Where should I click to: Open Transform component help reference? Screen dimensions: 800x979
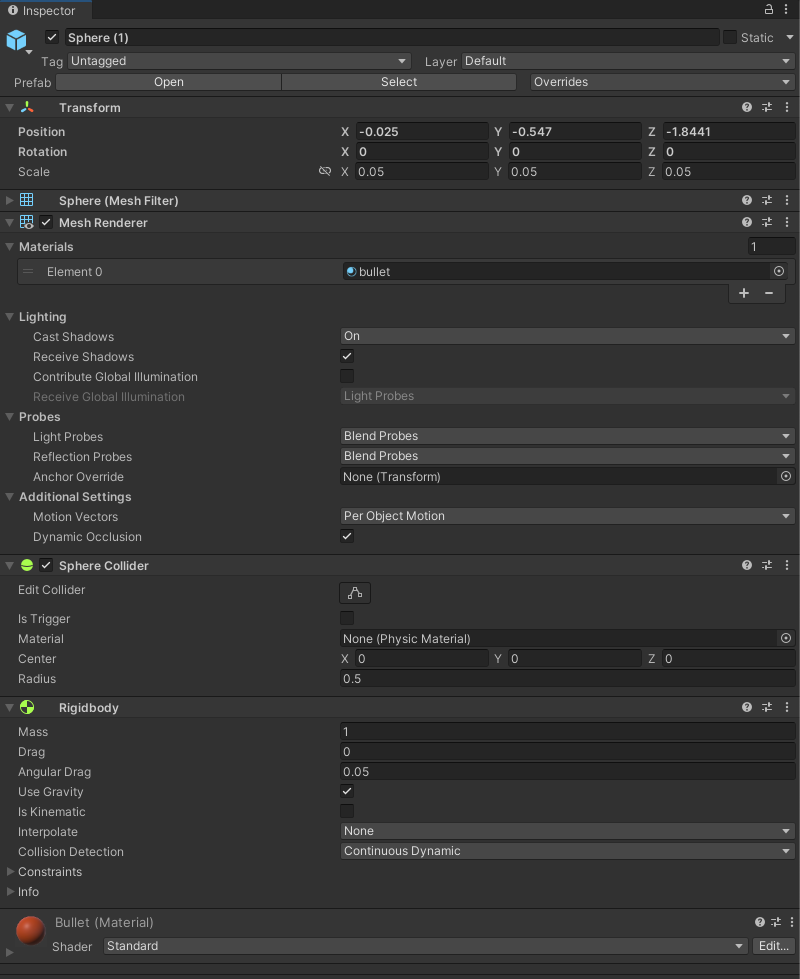(747, 107)
